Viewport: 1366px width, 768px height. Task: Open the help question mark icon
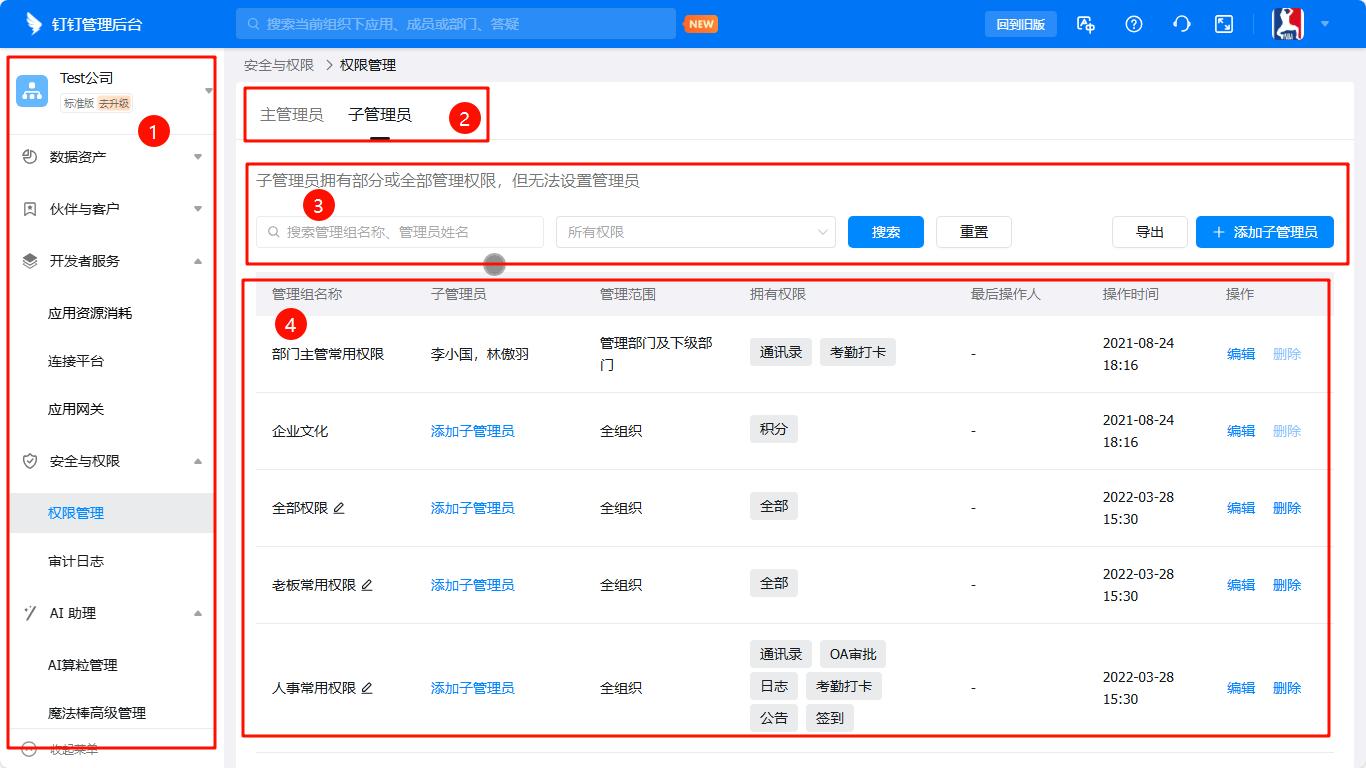click(1133, 22)
